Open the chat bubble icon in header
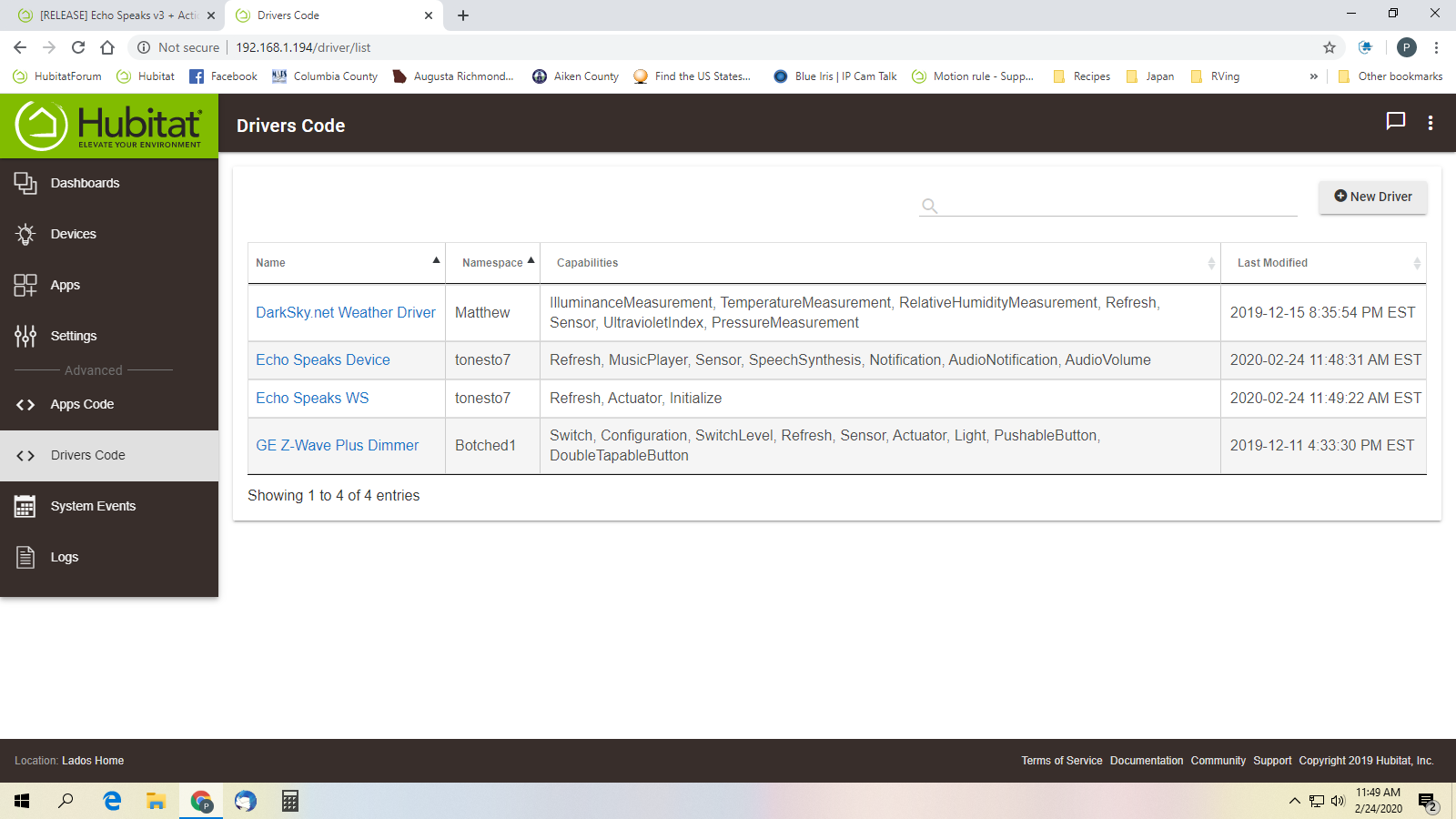This screenshot has height=819, width=1456. 1395,121
